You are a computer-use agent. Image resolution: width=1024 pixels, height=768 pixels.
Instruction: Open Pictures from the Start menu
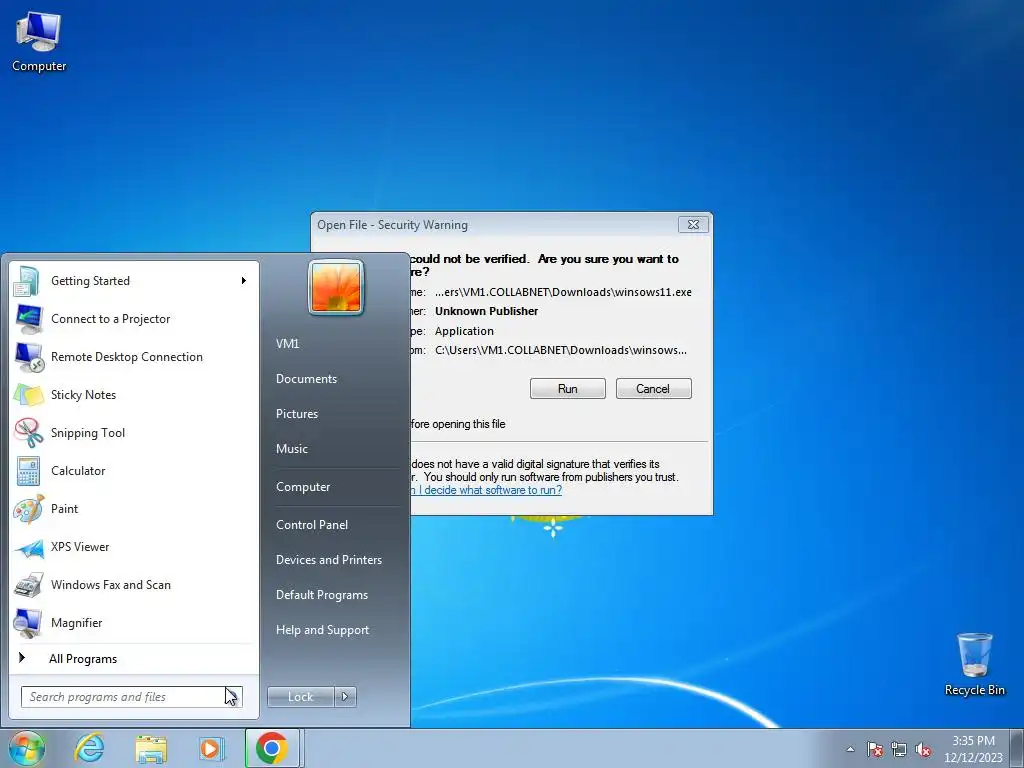[296, 414]
